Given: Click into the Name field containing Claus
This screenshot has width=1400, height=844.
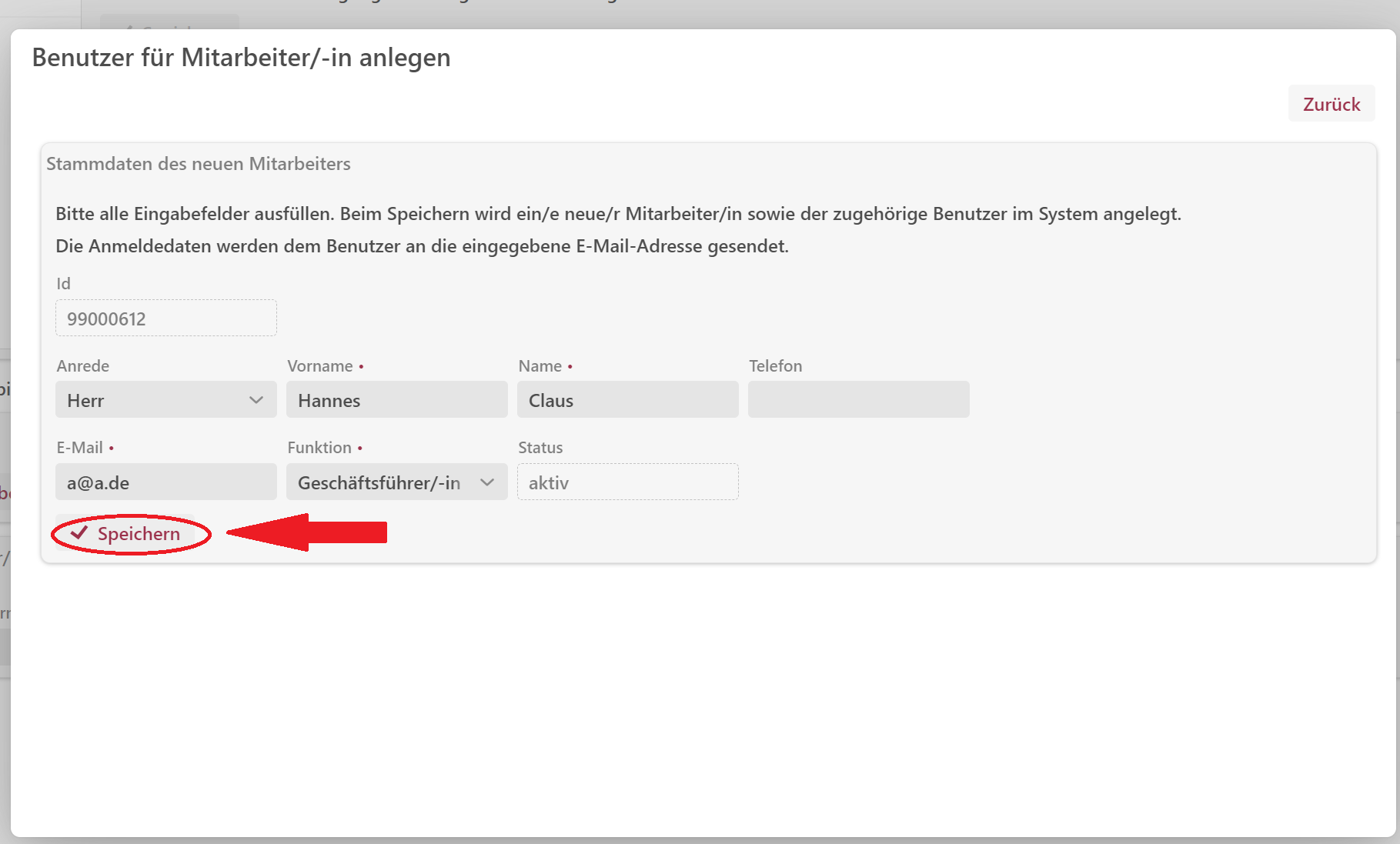Looking at the screenshot, I should click(x=627, y=400).
